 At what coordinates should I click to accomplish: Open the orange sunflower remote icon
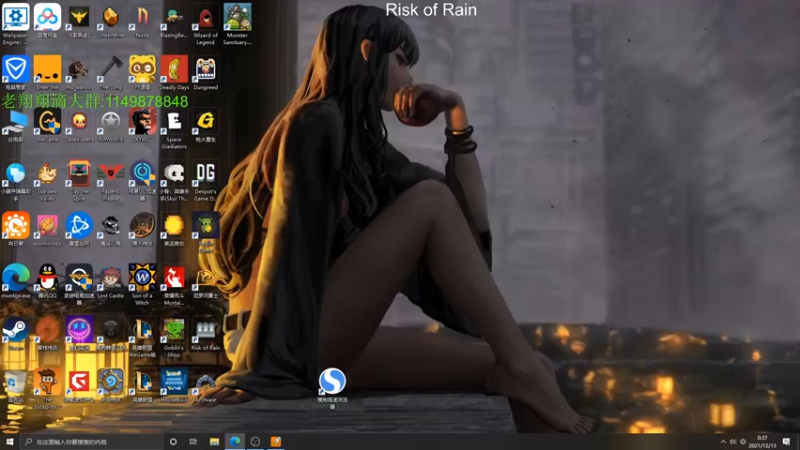point(15,230)
